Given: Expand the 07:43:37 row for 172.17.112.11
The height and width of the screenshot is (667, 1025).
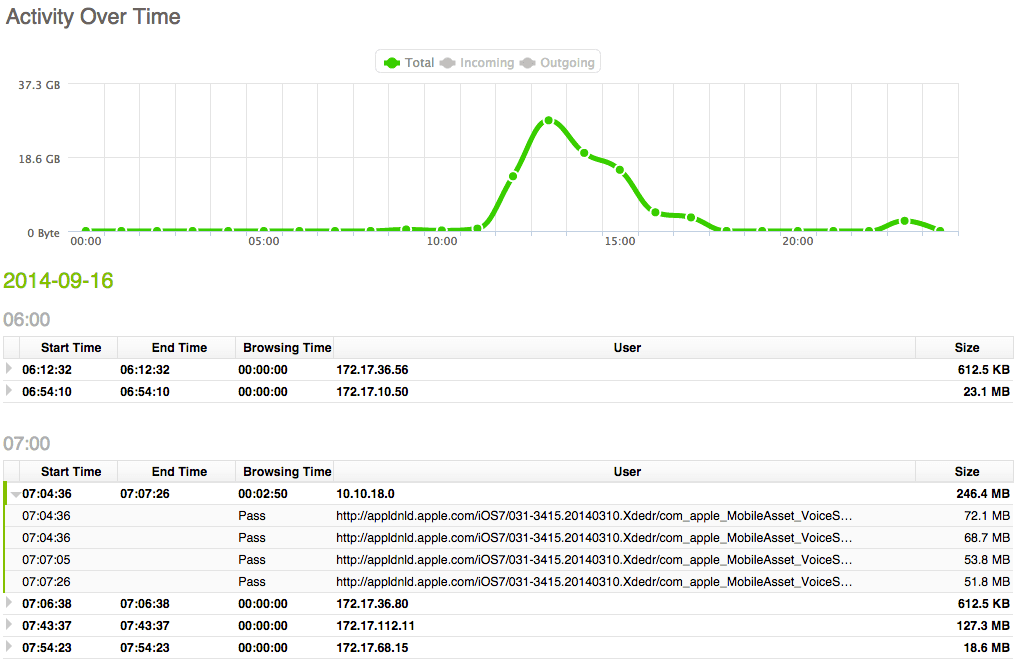Looking at the screenshot, I should (x=8, y=625).
